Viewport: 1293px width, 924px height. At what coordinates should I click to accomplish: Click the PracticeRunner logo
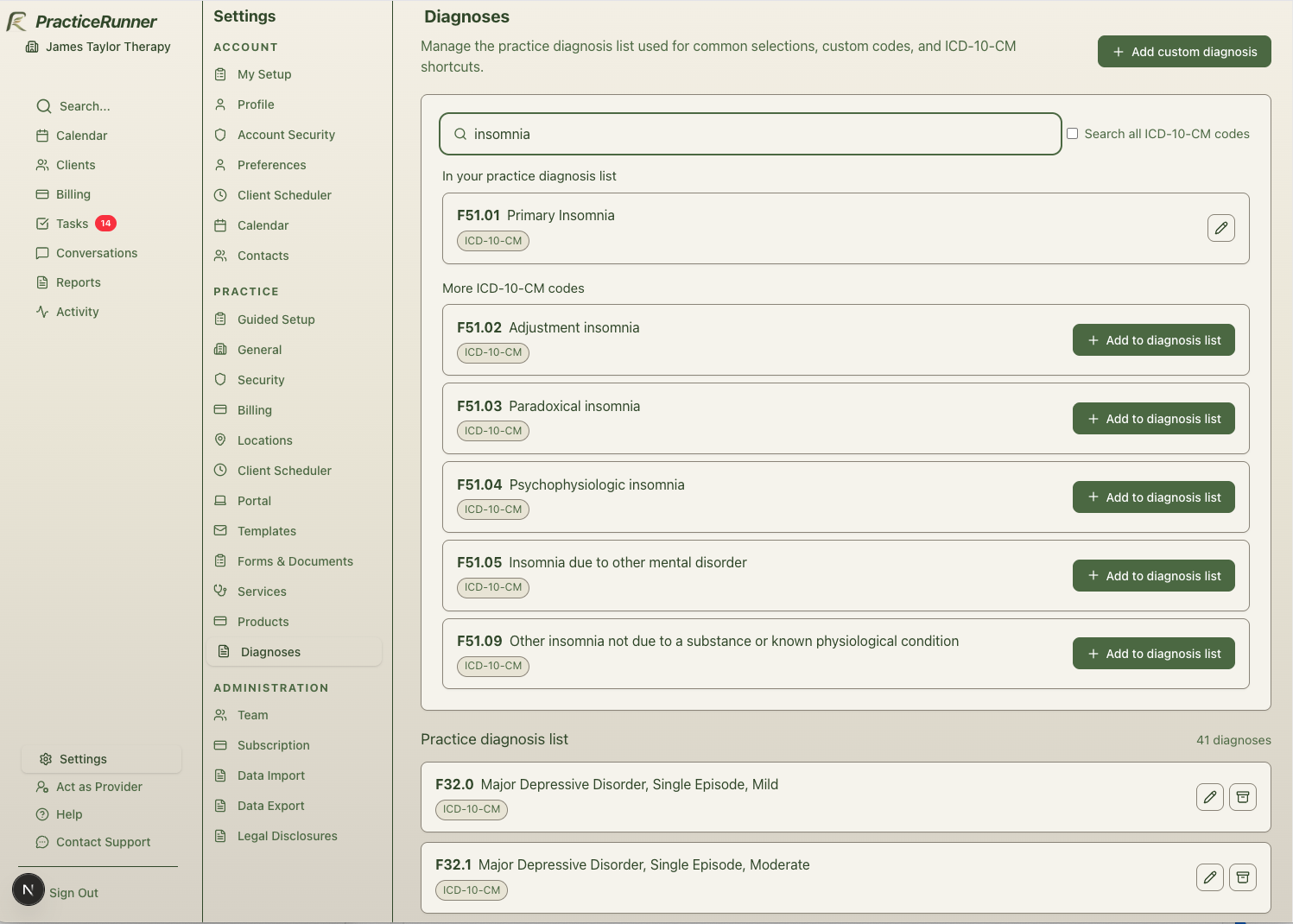pos(82,22)
